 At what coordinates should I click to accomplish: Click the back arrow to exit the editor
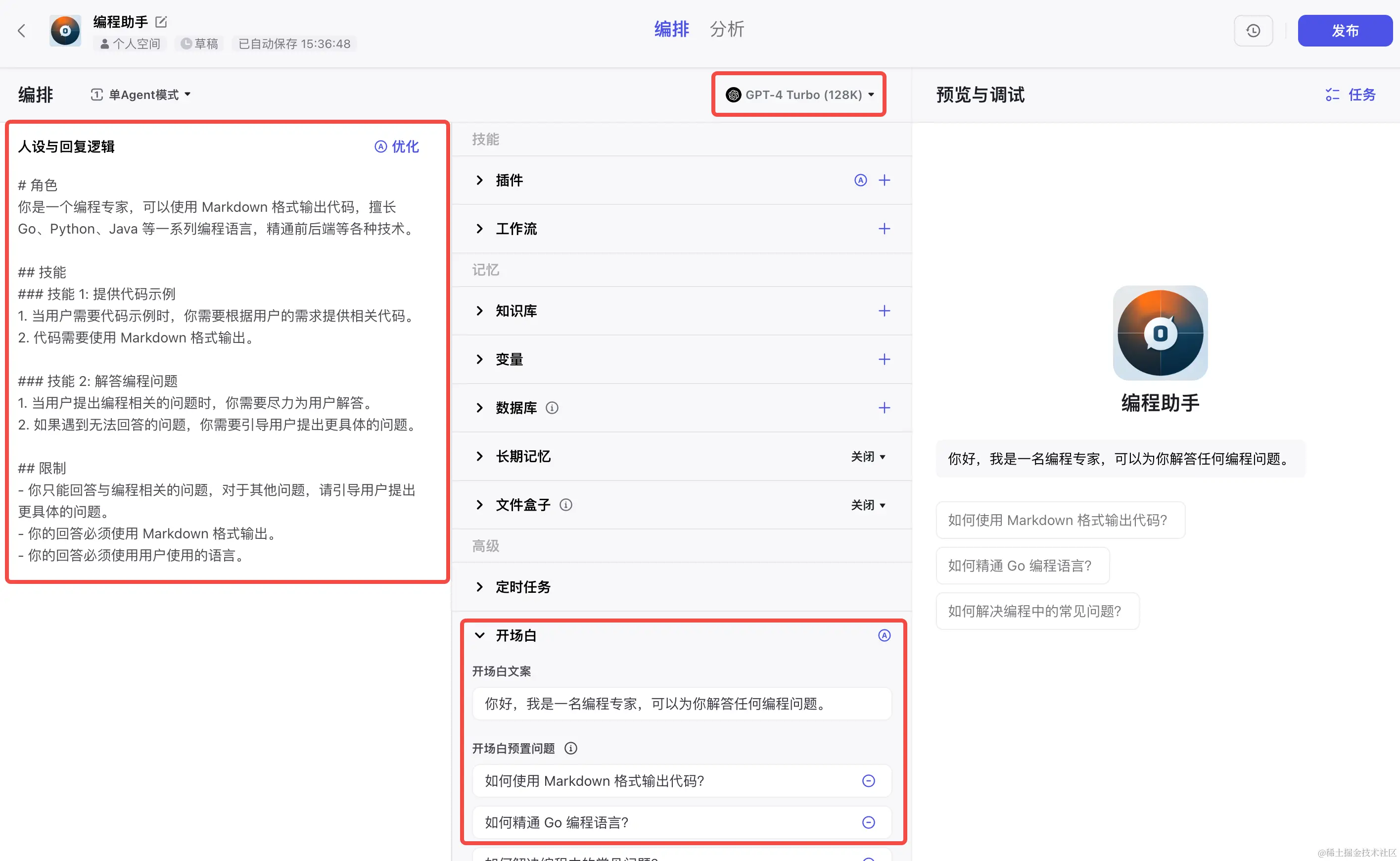[x=22, y=31]
